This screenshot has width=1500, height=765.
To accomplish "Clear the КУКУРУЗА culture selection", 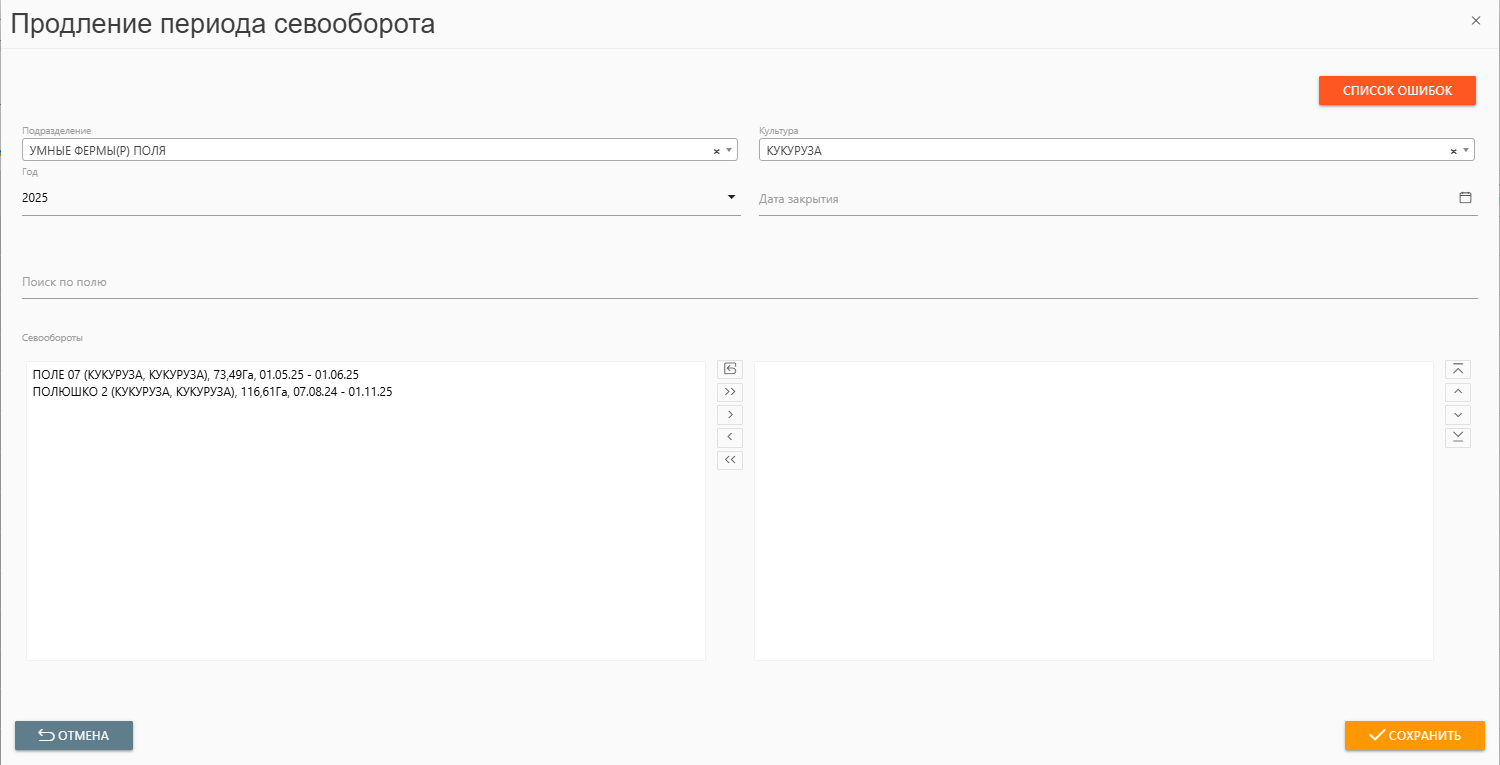I will pyautogui.click(x=1453, y=151).
